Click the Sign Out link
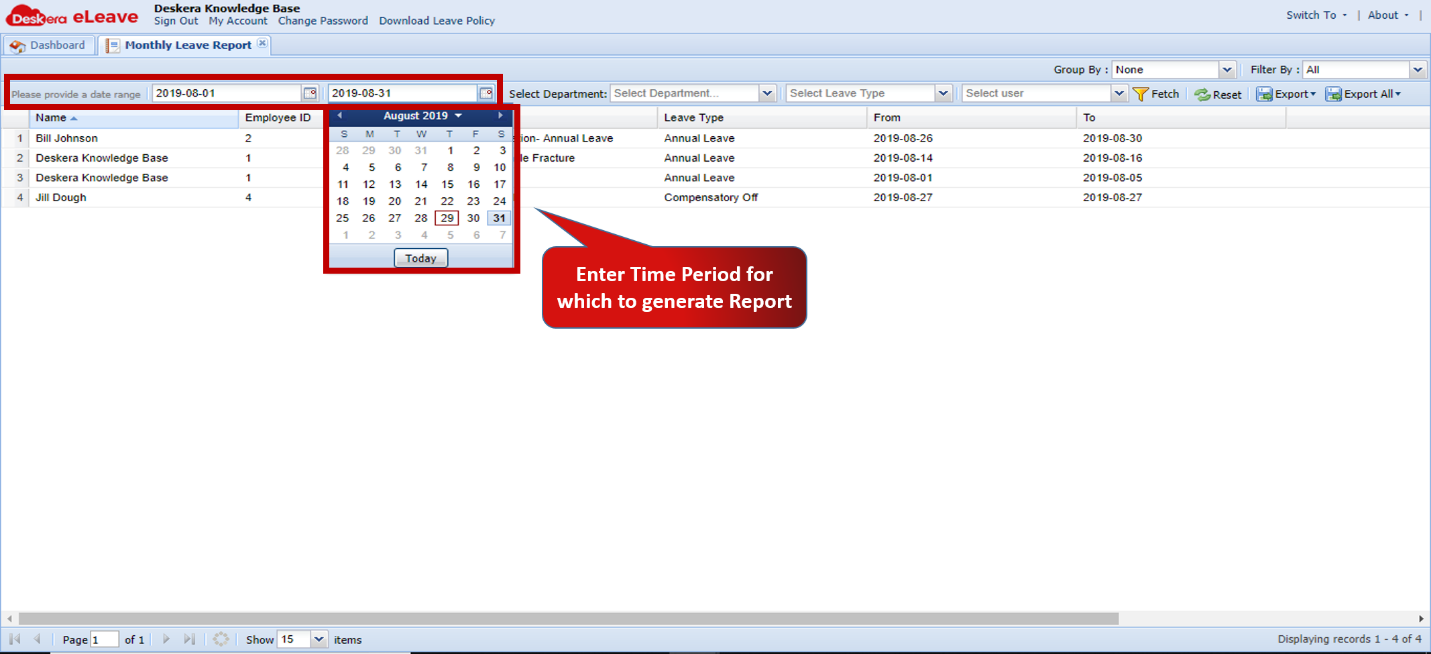 click(x=176, y=21)
